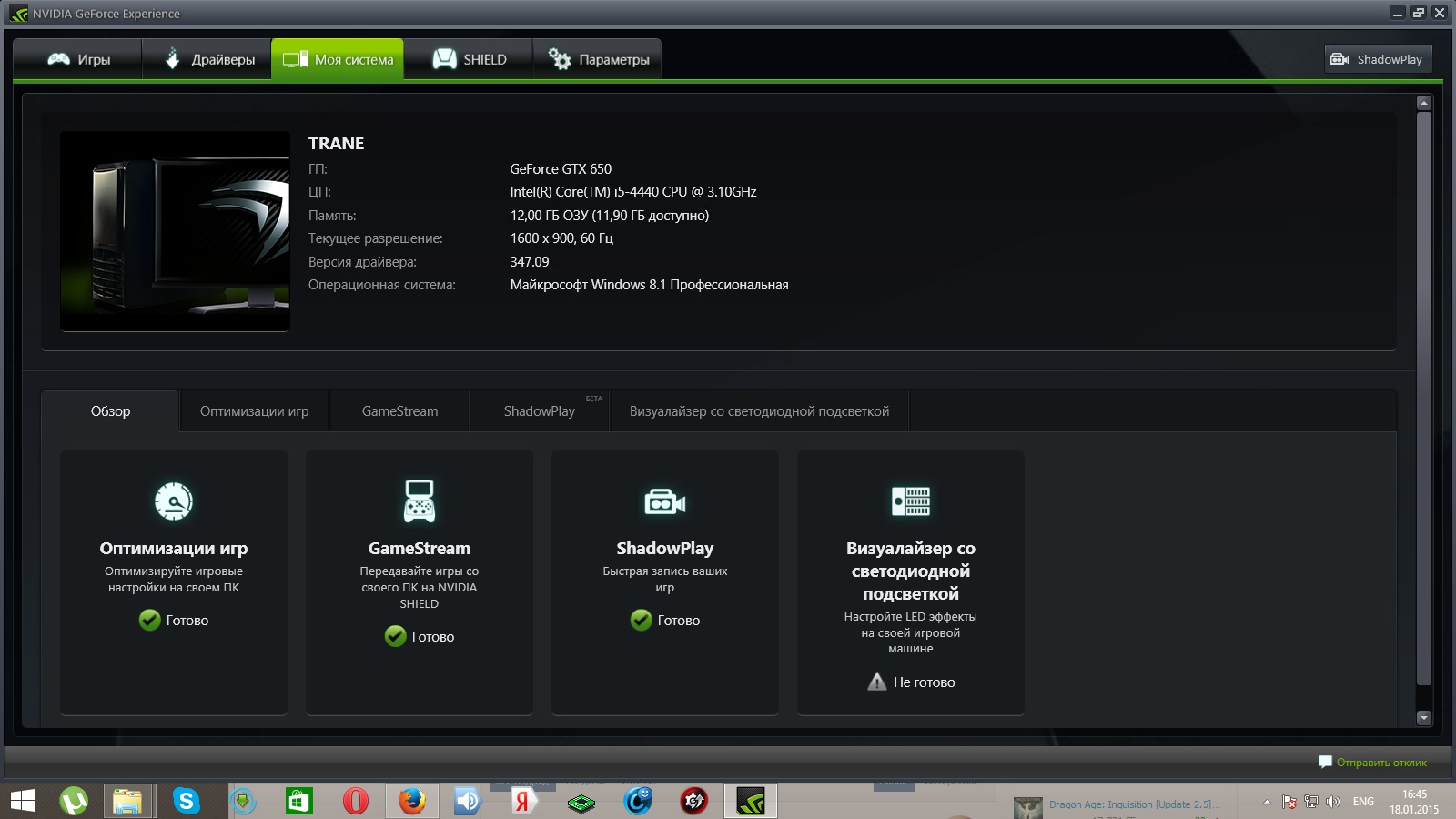Click the ShadowPlay card title

[665, 548]
